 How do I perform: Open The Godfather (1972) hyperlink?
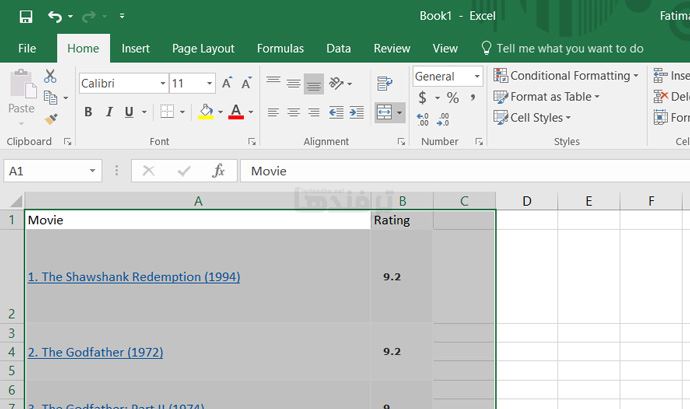[95, 352]
